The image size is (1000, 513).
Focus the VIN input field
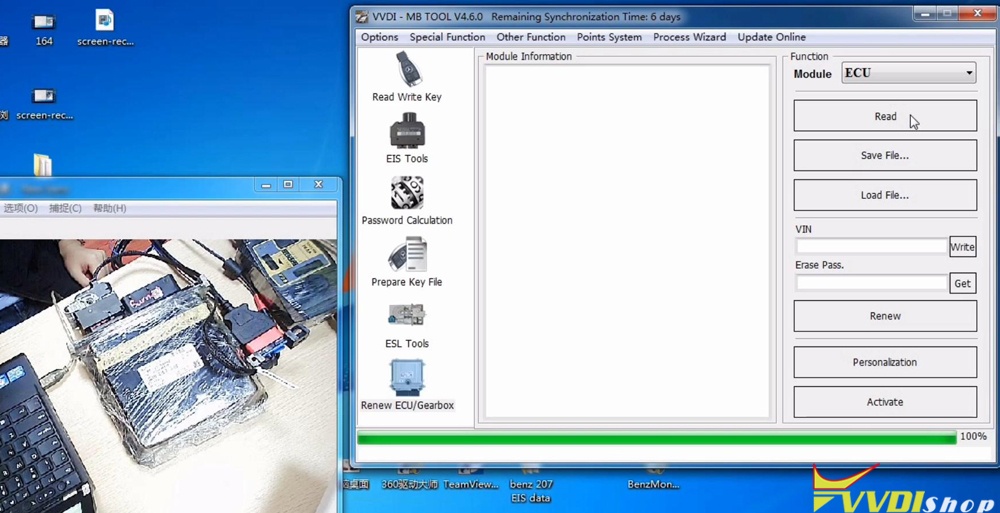[871, 246]
